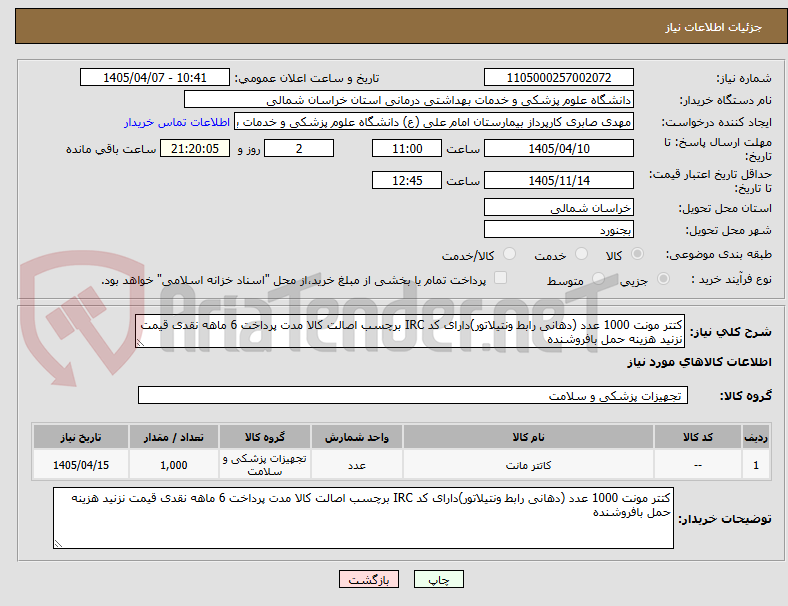Image resolution: width=788 pixels, height=606 pixels.
Task: Click delivery city field بجنورد
Action: click(x=558, y=229)
